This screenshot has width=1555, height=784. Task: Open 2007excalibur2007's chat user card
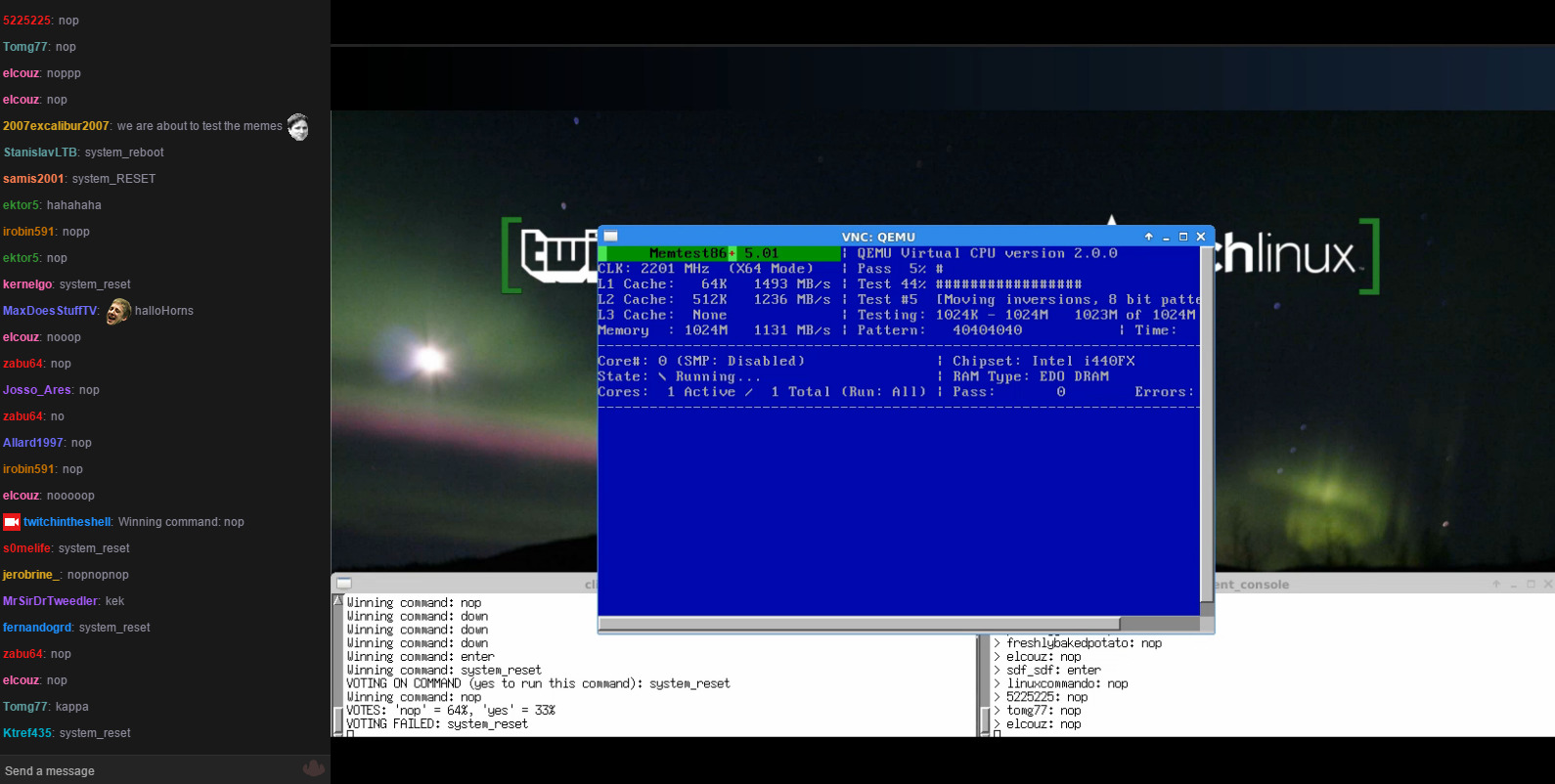click(56, 126)
